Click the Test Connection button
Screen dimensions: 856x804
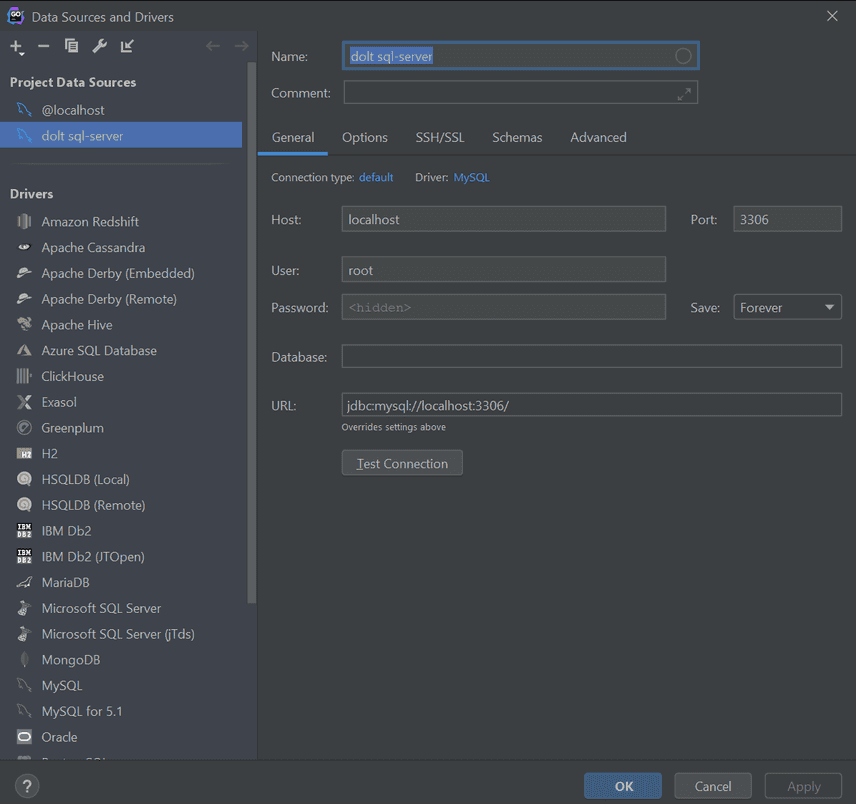pos(402,463)
